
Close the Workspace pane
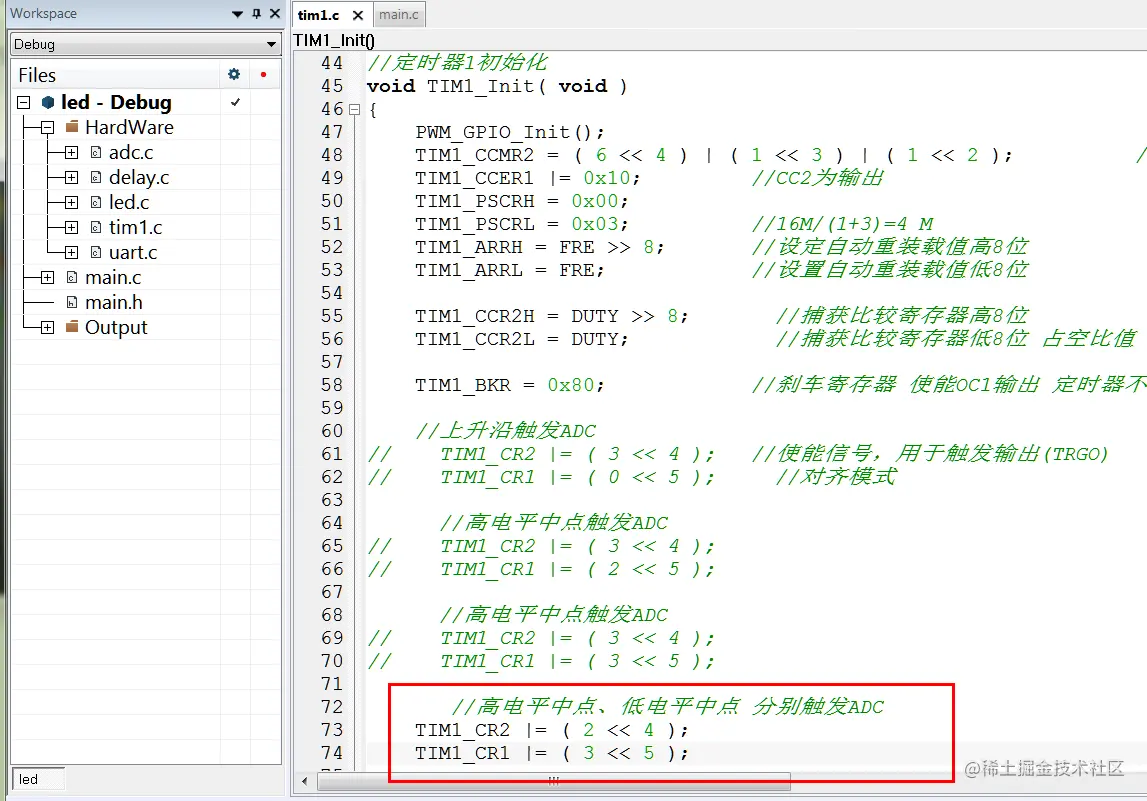[x=275, y=13]
